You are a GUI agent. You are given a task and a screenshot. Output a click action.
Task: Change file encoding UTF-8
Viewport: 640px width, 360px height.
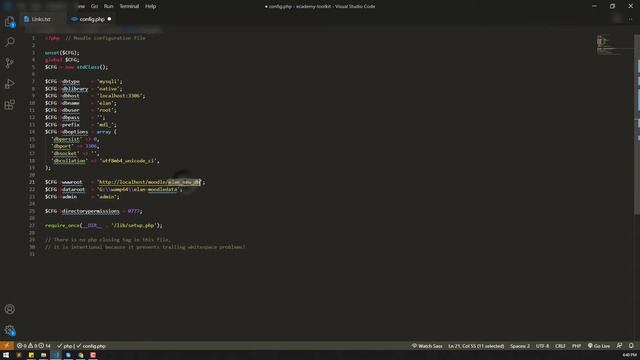tap(542, 346)
